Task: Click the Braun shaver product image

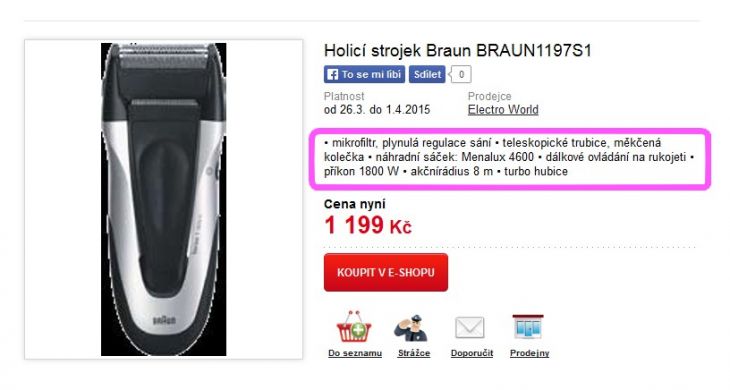Action: tap(163, 200)
